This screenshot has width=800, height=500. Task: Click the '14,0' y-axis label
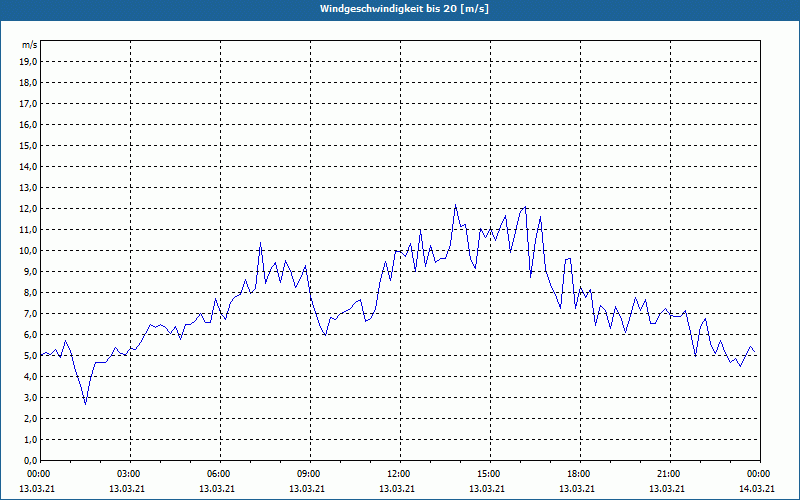pos(28,167)
